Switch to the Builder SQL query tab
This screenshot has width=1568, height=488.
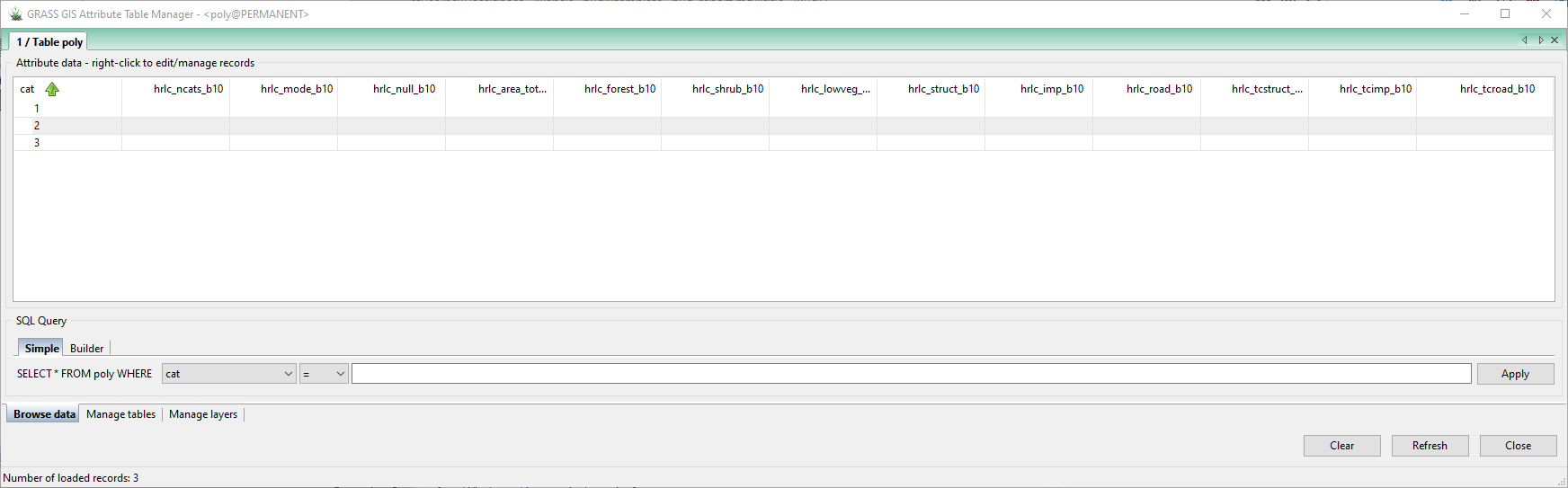click(x=87, y=349)
